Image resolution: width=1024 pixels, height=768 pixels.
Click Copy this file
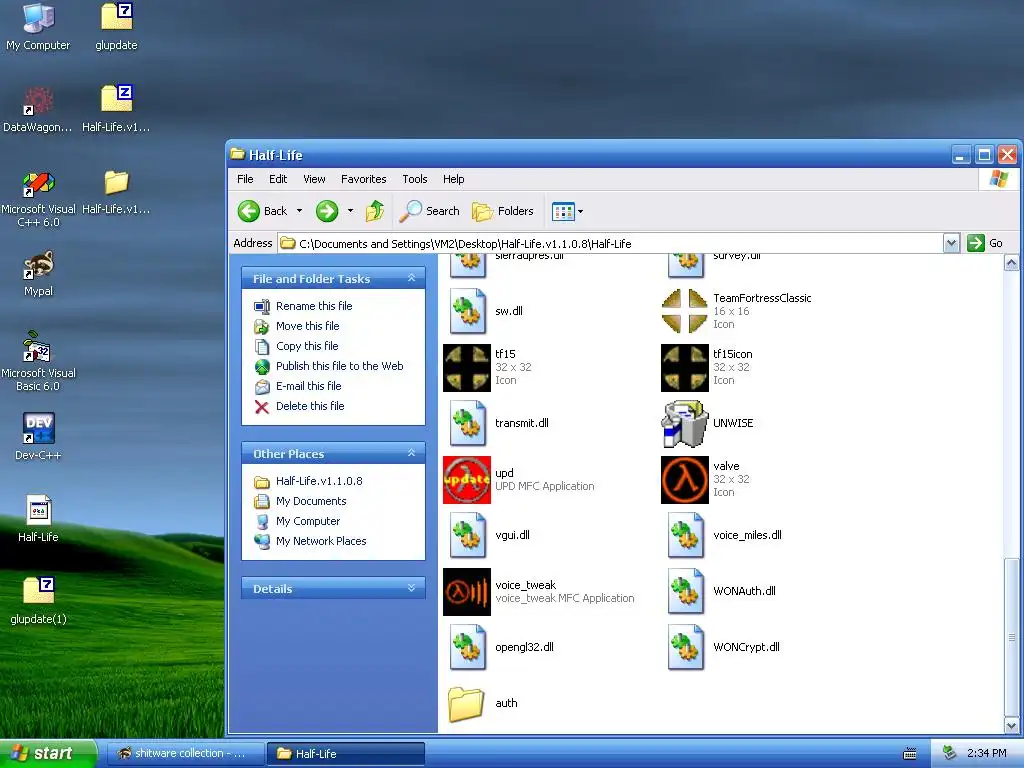(307, 346)
